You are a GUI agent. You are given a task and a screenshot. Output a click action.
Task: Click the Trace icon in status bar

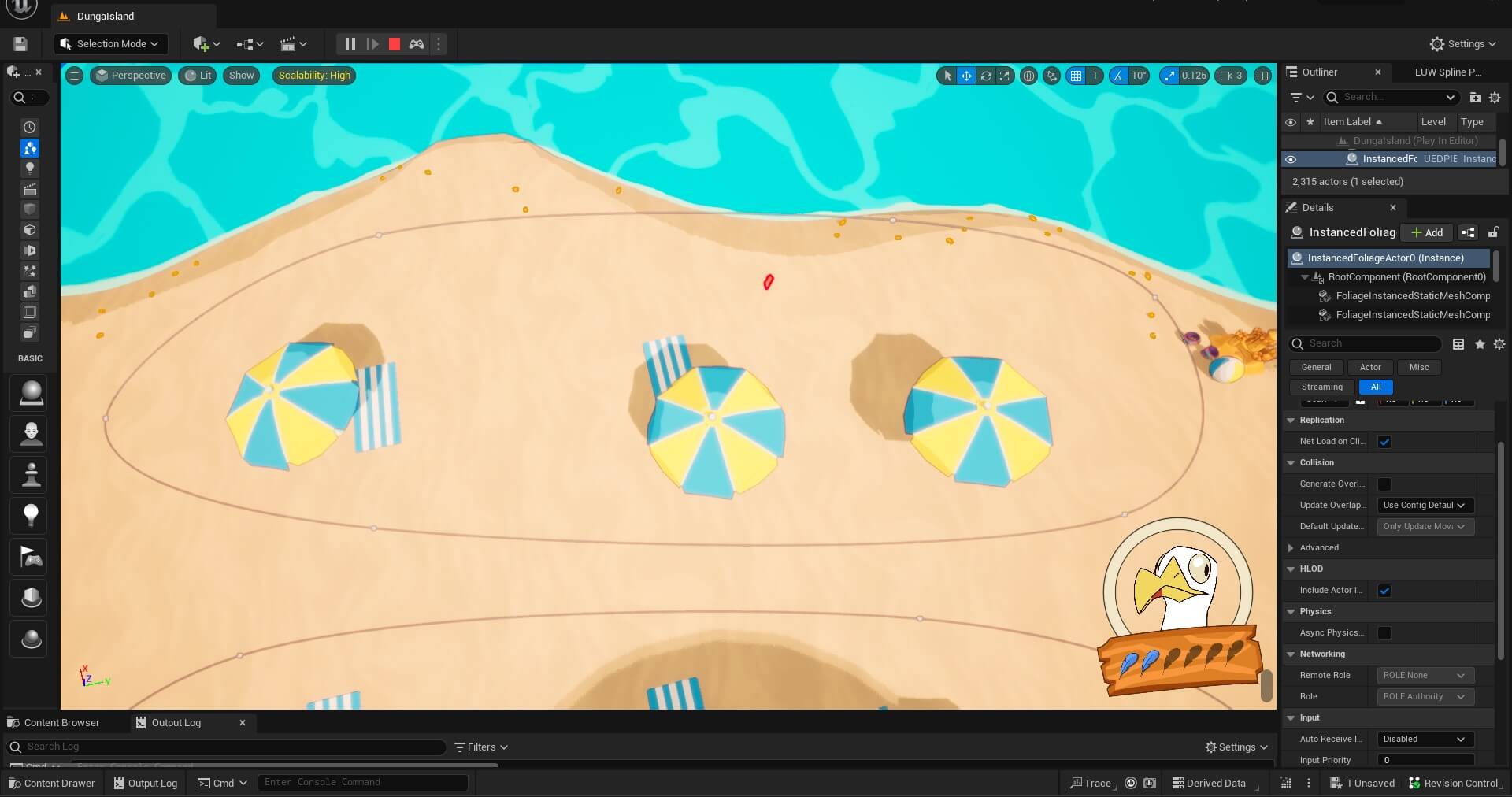pyautogui.click(x=1090, y=783)
